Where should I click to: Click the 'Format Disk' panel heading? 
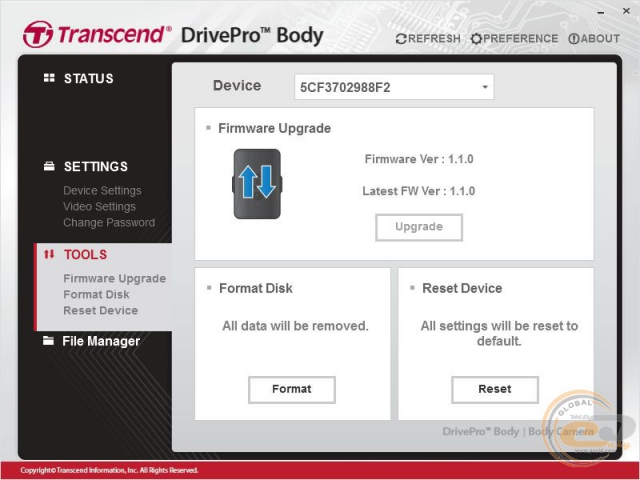pyautogui.click(x=256, y=288)
